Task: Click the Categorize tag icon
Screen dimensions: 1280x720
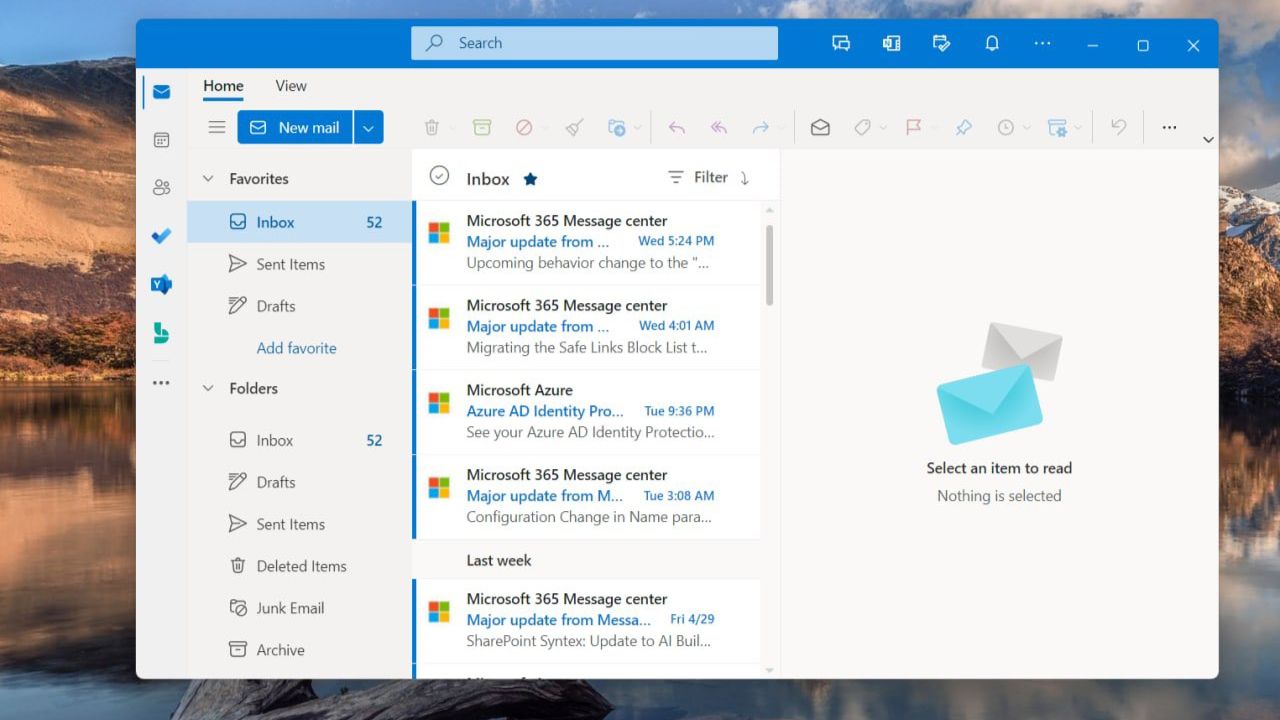Action: (862, 127)
